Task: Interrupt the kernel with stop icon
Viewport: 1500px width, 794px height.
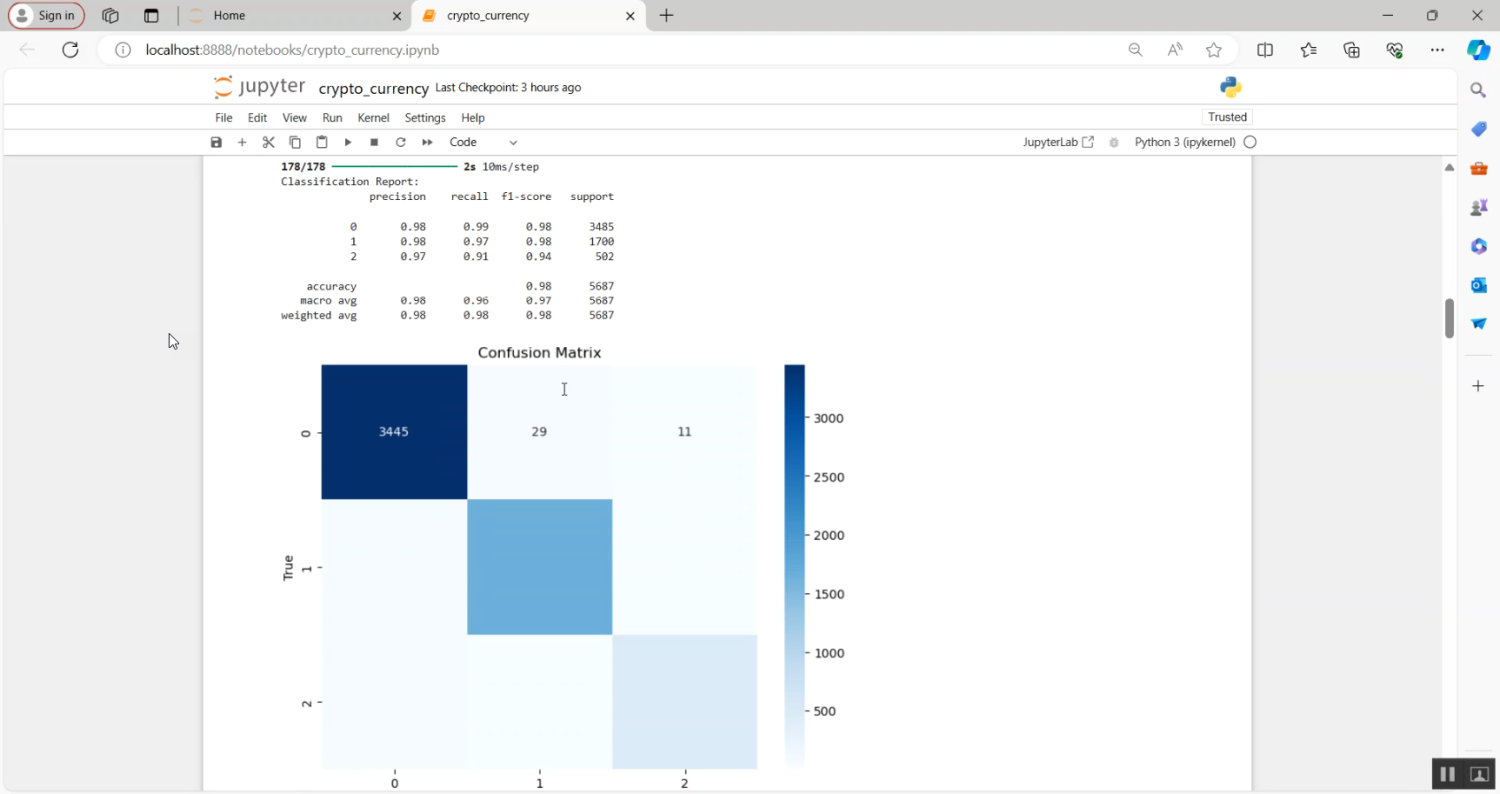Action: tap(374, 142)
